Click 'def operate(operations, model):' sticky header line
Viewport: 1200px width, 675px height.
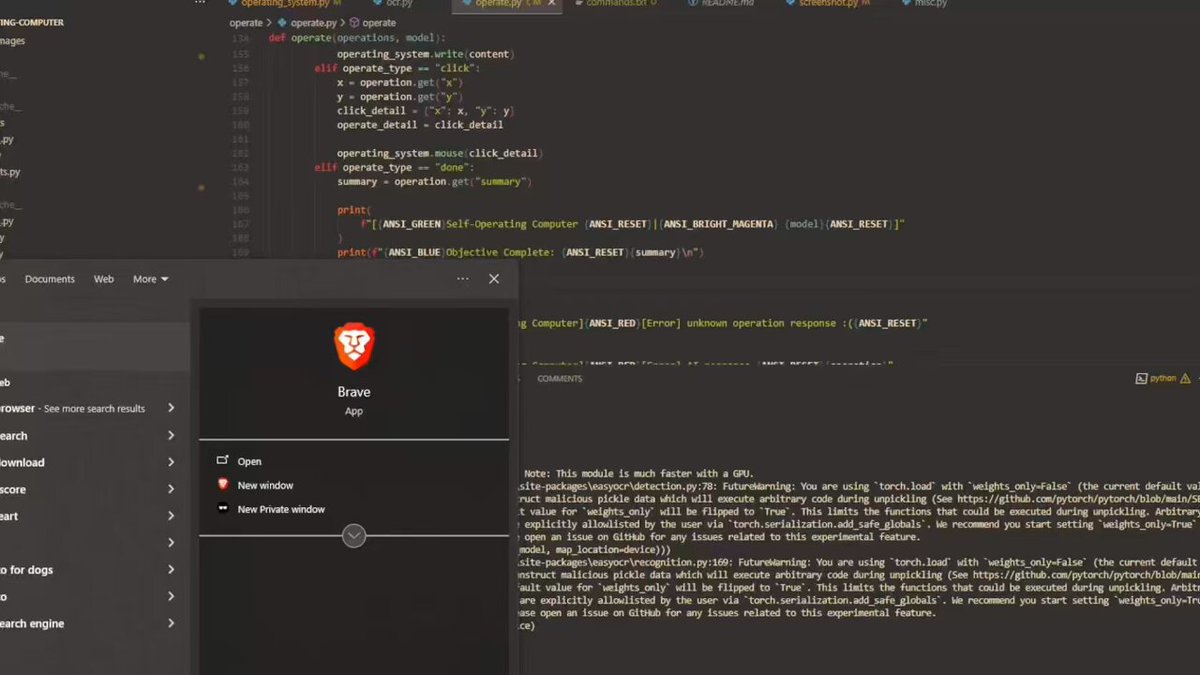pos(355,37)
